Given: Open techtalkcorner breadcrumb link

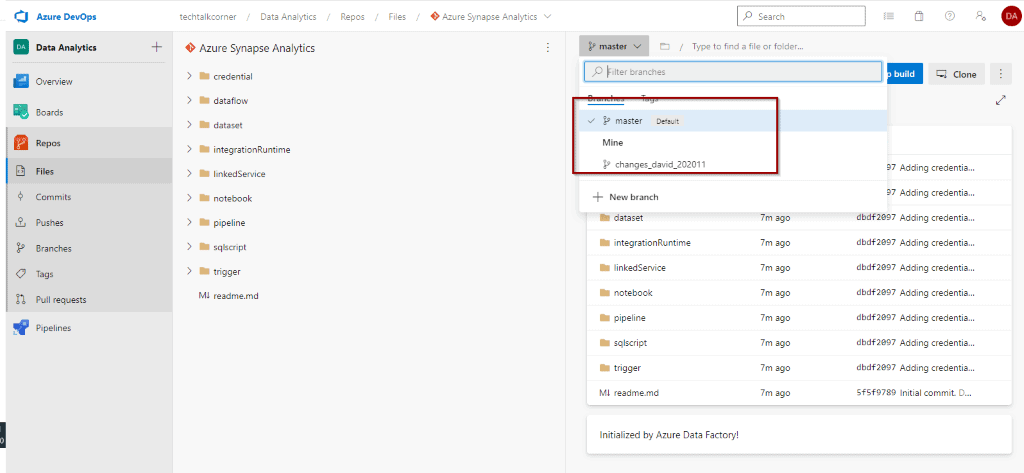Looking at the screenshot, I should click(x=206, y=16).
